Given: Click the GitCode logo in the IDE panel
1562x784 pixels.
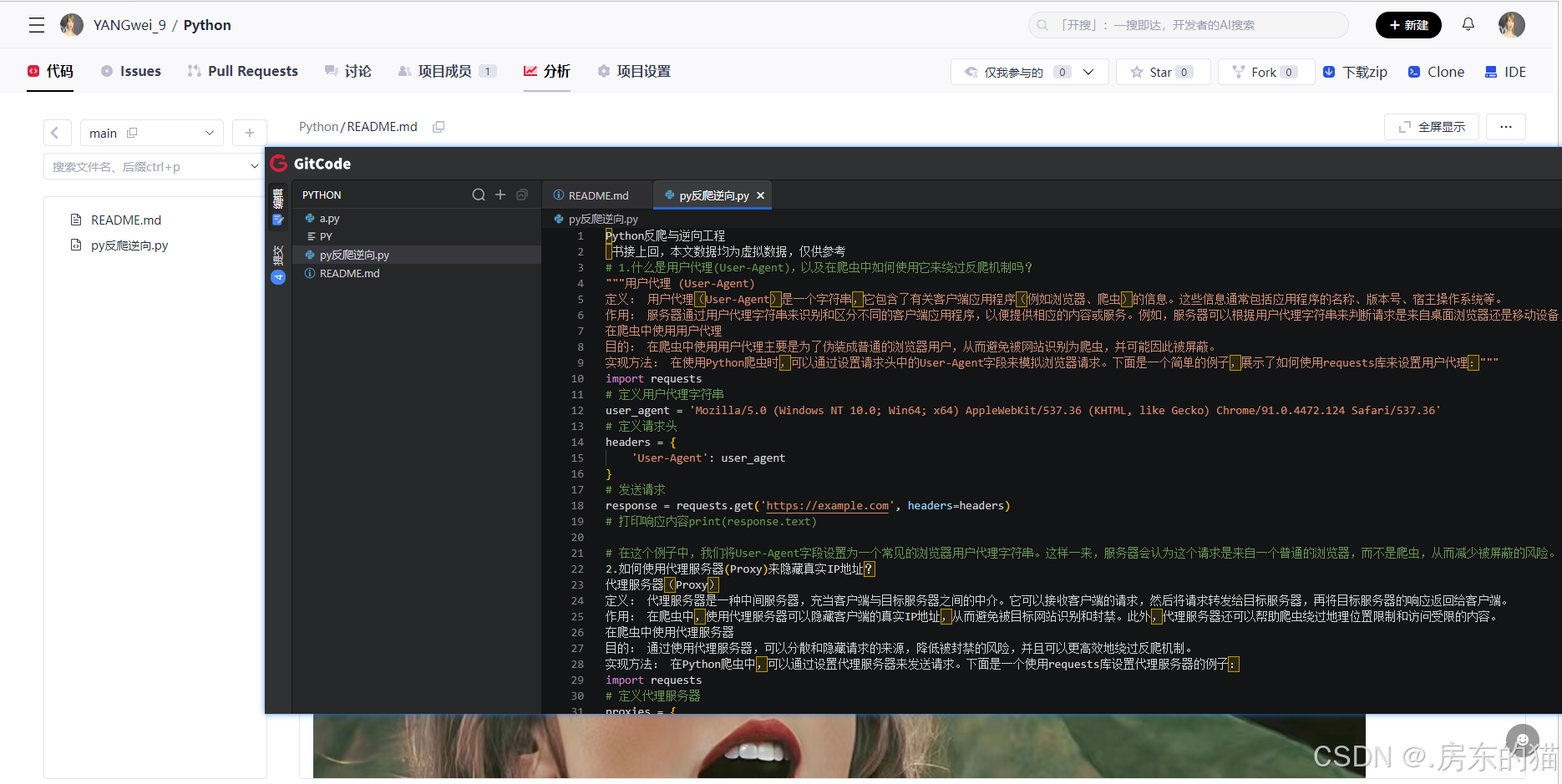Looking at the screenshot, I should pos(311,164).
